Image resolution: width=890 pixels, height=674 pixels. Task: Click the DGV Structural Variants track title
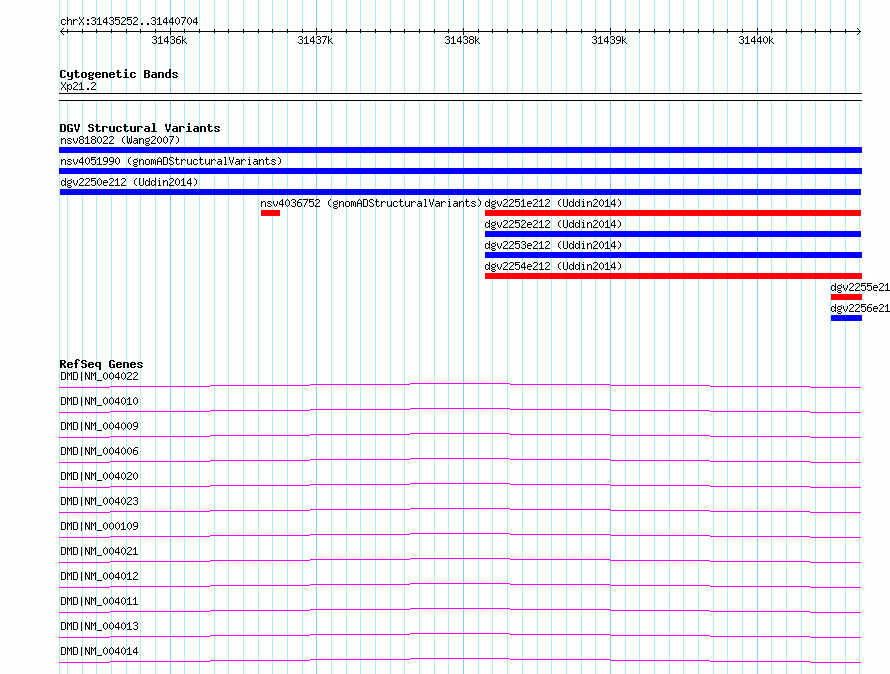(140, 128)
